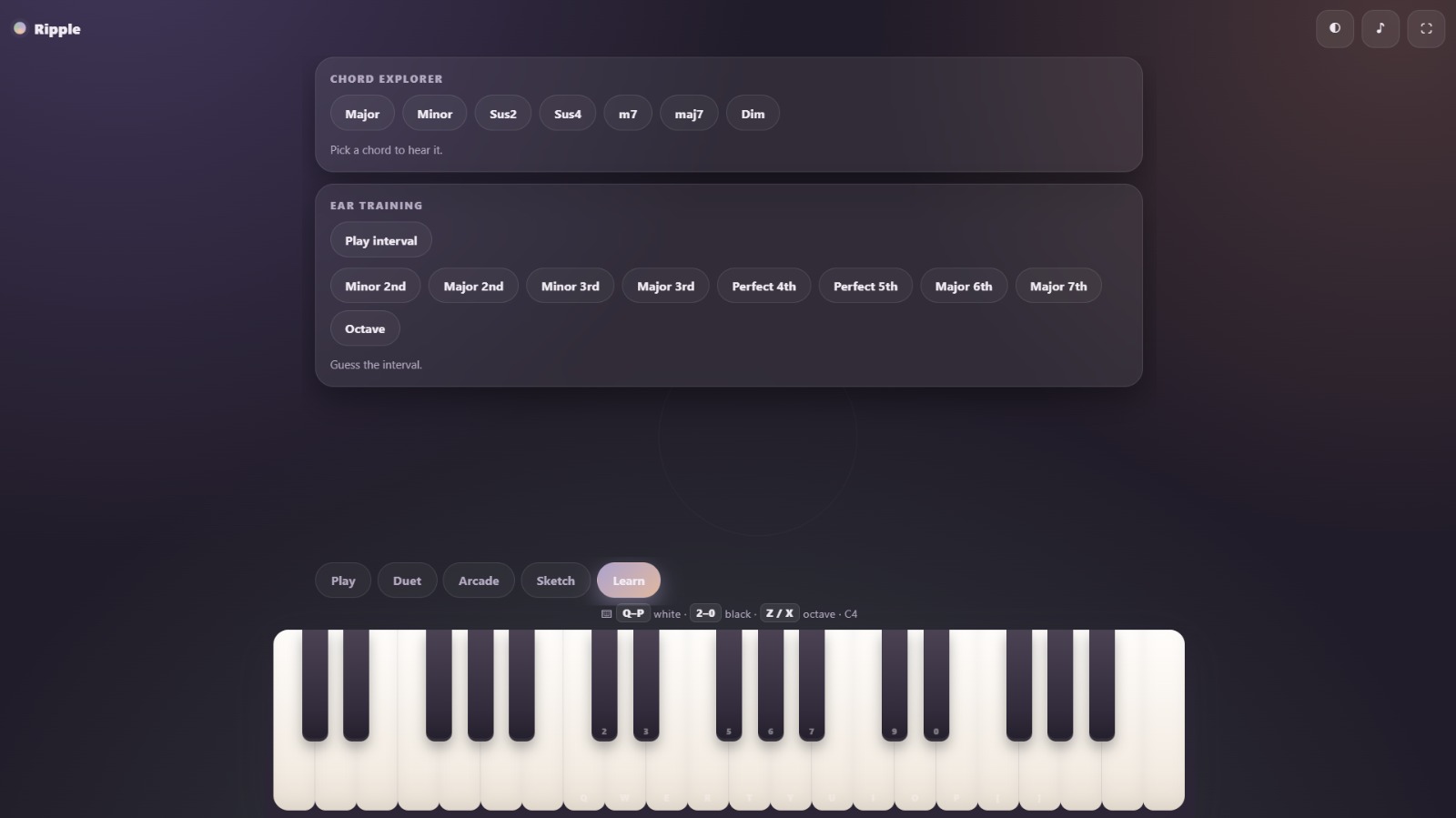Screen dimensions: 1456x818
Task: Pick the Major 7th interval
Action: pyautogui.click(x=1058, y=286)
